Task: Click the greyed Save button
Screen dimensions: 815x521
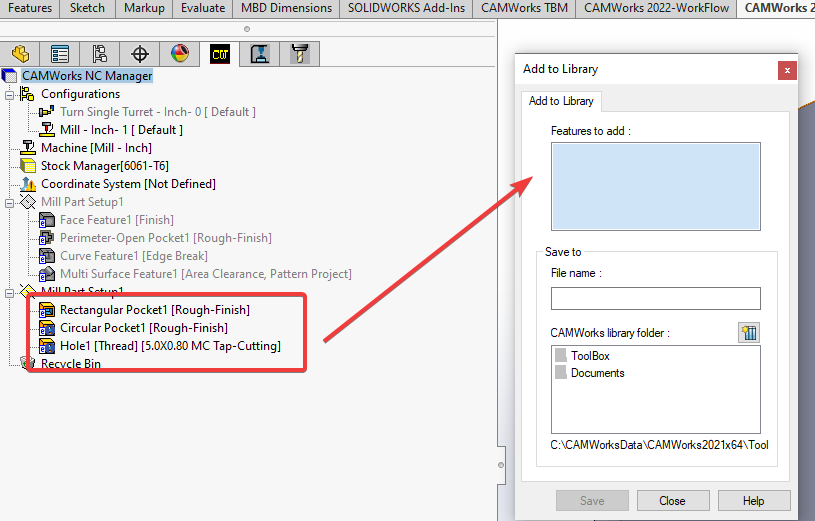Action: (x=592, y=501)
